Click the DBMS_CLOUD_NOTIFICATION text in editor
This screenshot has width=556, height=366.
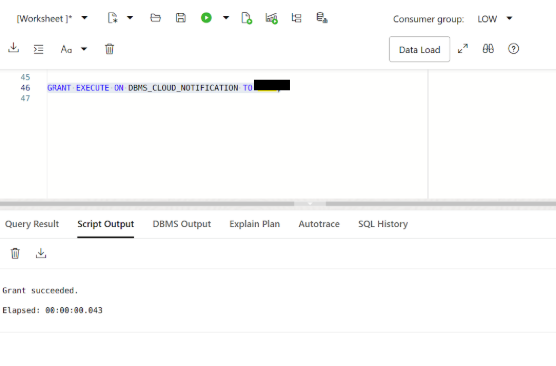(183, 88)
